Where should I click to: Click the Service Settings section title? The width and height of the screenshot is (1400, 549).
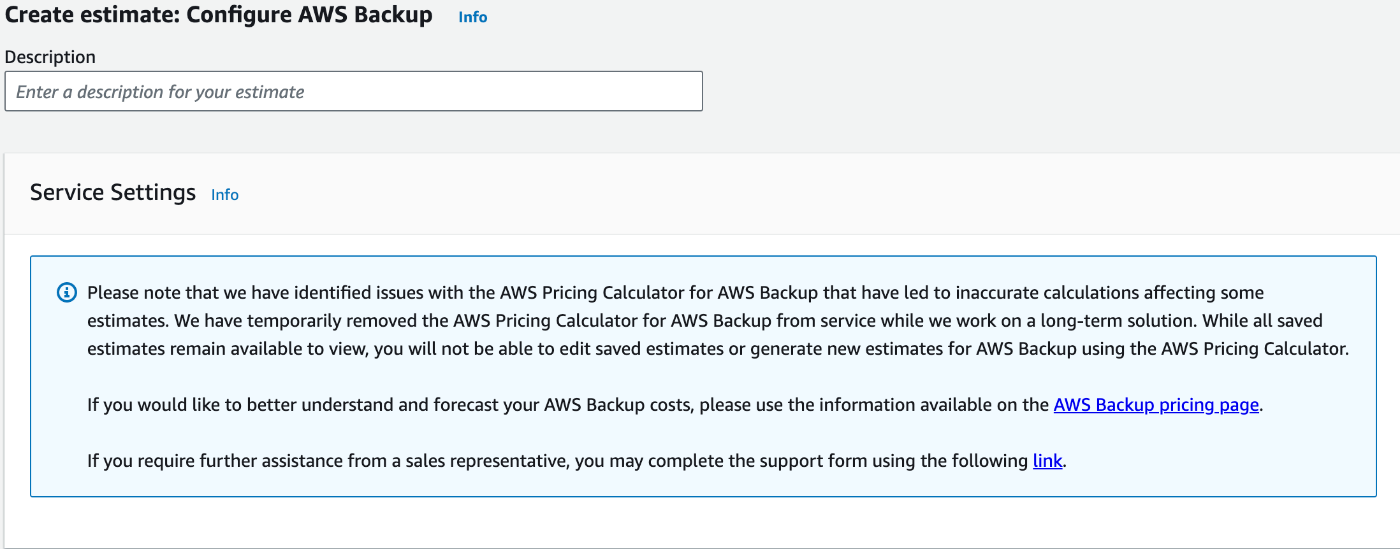click(113, 192)
